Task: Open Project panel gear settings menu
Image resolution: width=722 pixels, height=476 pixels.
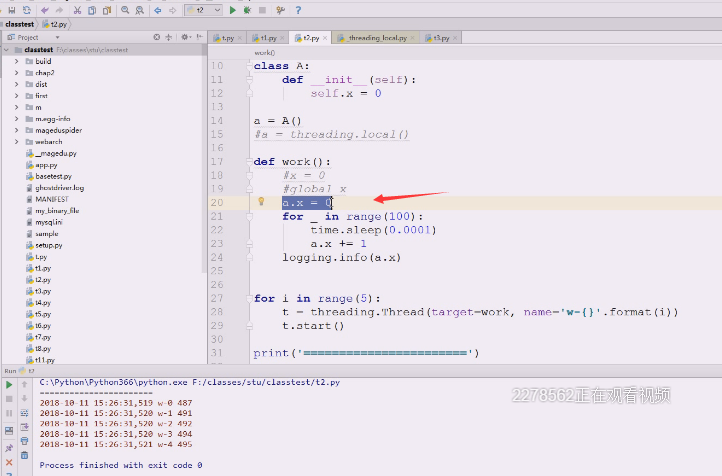Action: tap(185, 37)
